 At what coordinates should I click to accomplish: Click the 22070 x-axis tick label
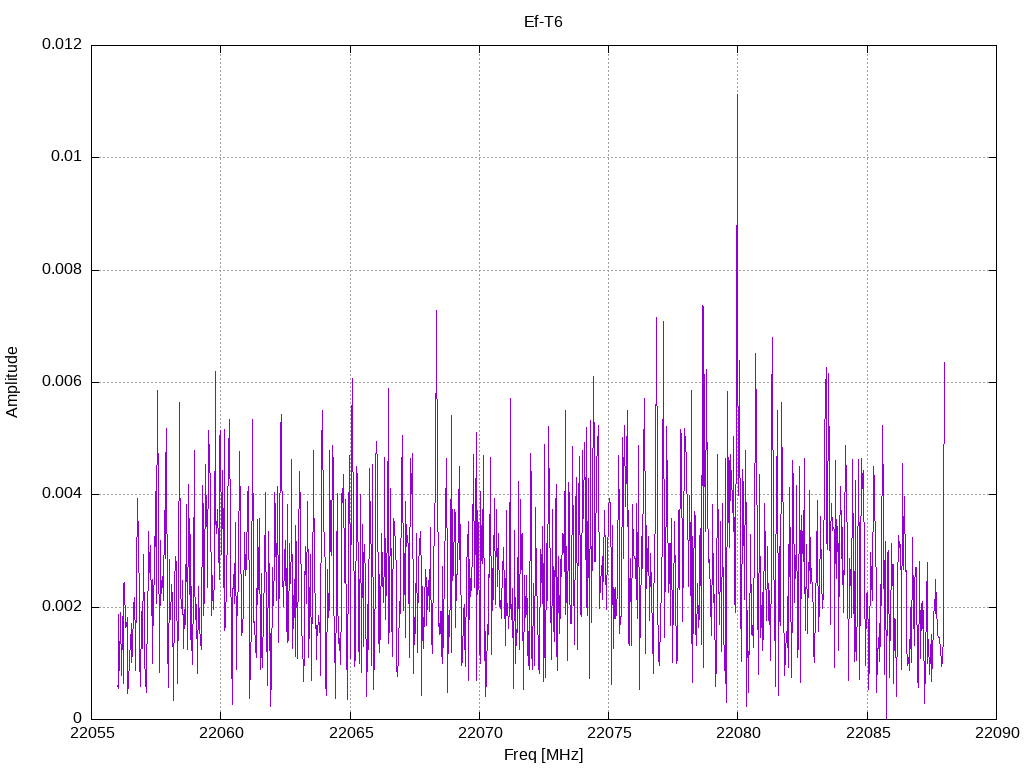479,733
